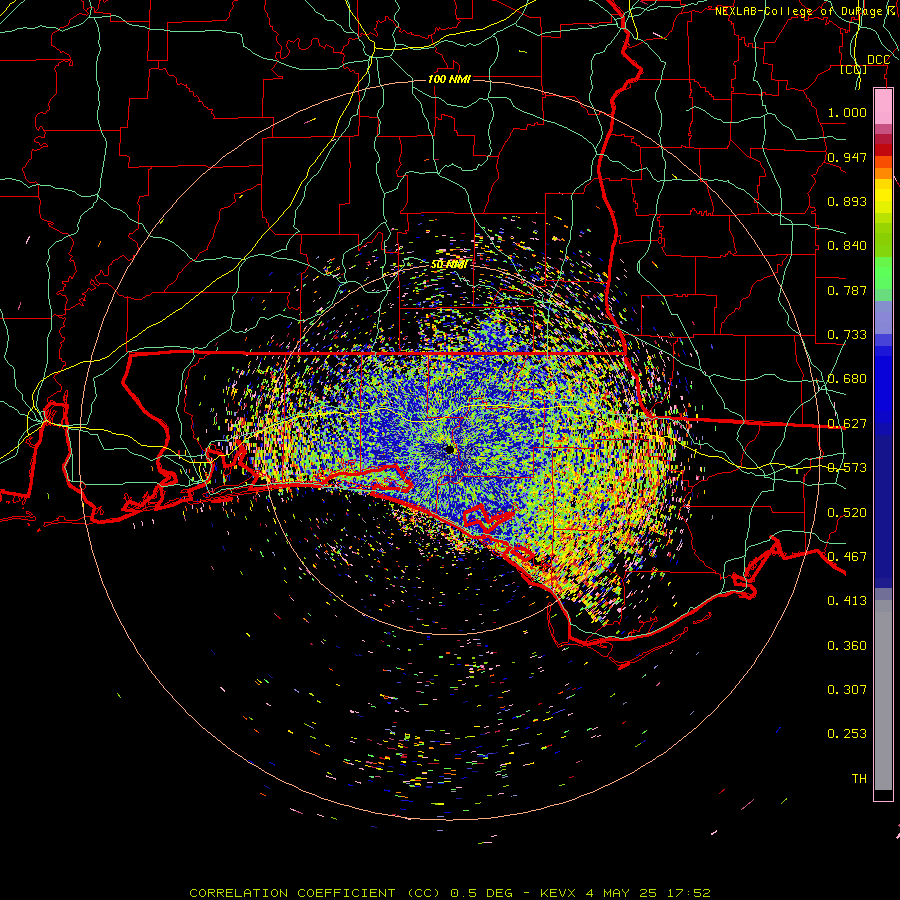Click the DCC product label
The width and height of the screenshot is (900, 900).
(x=878, y=60)
